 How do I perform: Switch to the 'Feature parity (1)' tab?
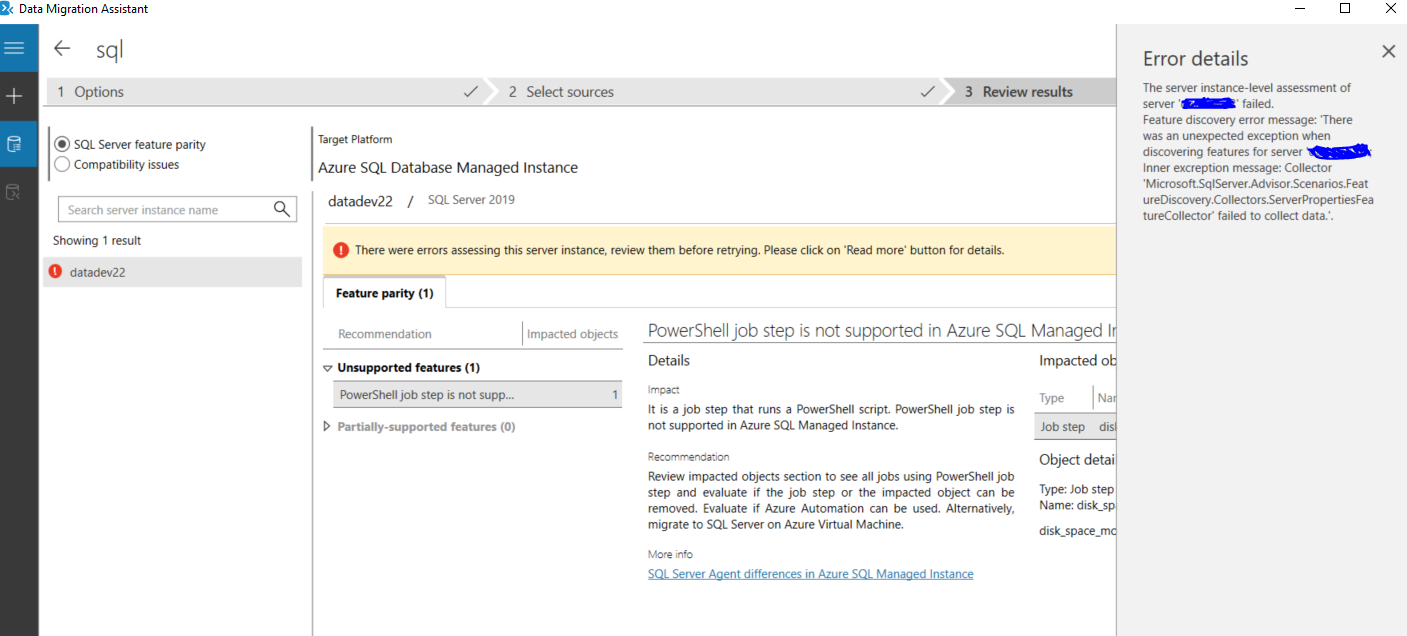pos(384,292)
